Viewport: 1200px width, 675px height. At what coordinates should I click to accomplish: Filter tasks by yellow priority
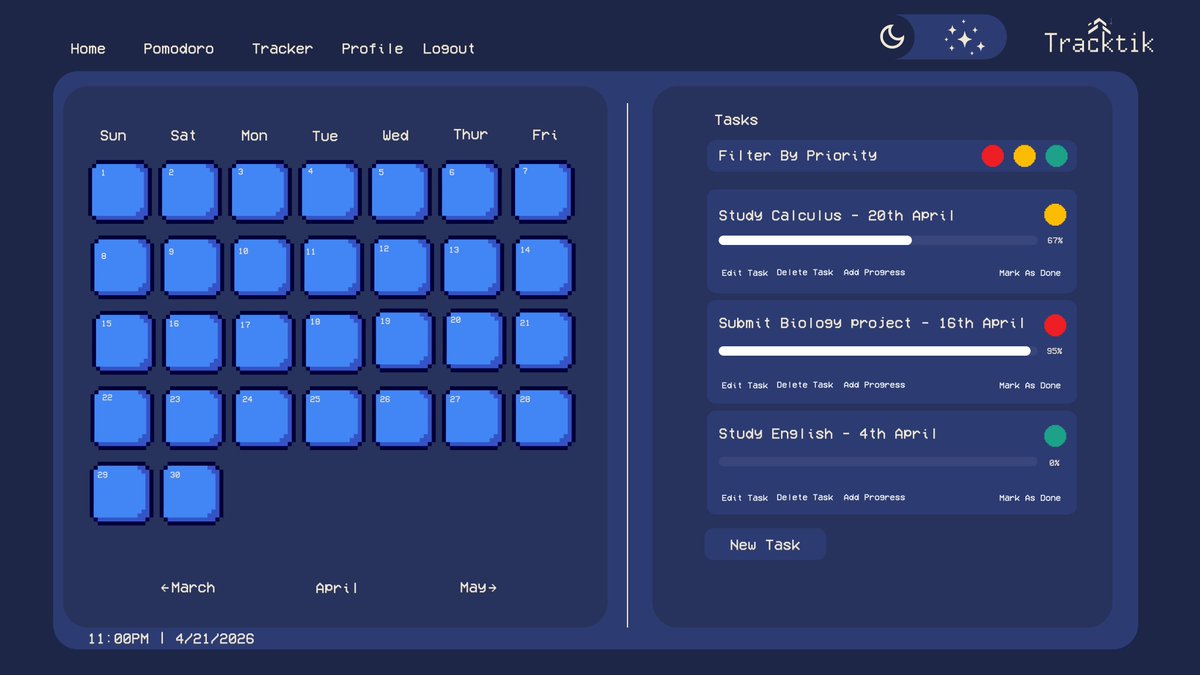pyautogui.click(x=1024, y=156)
